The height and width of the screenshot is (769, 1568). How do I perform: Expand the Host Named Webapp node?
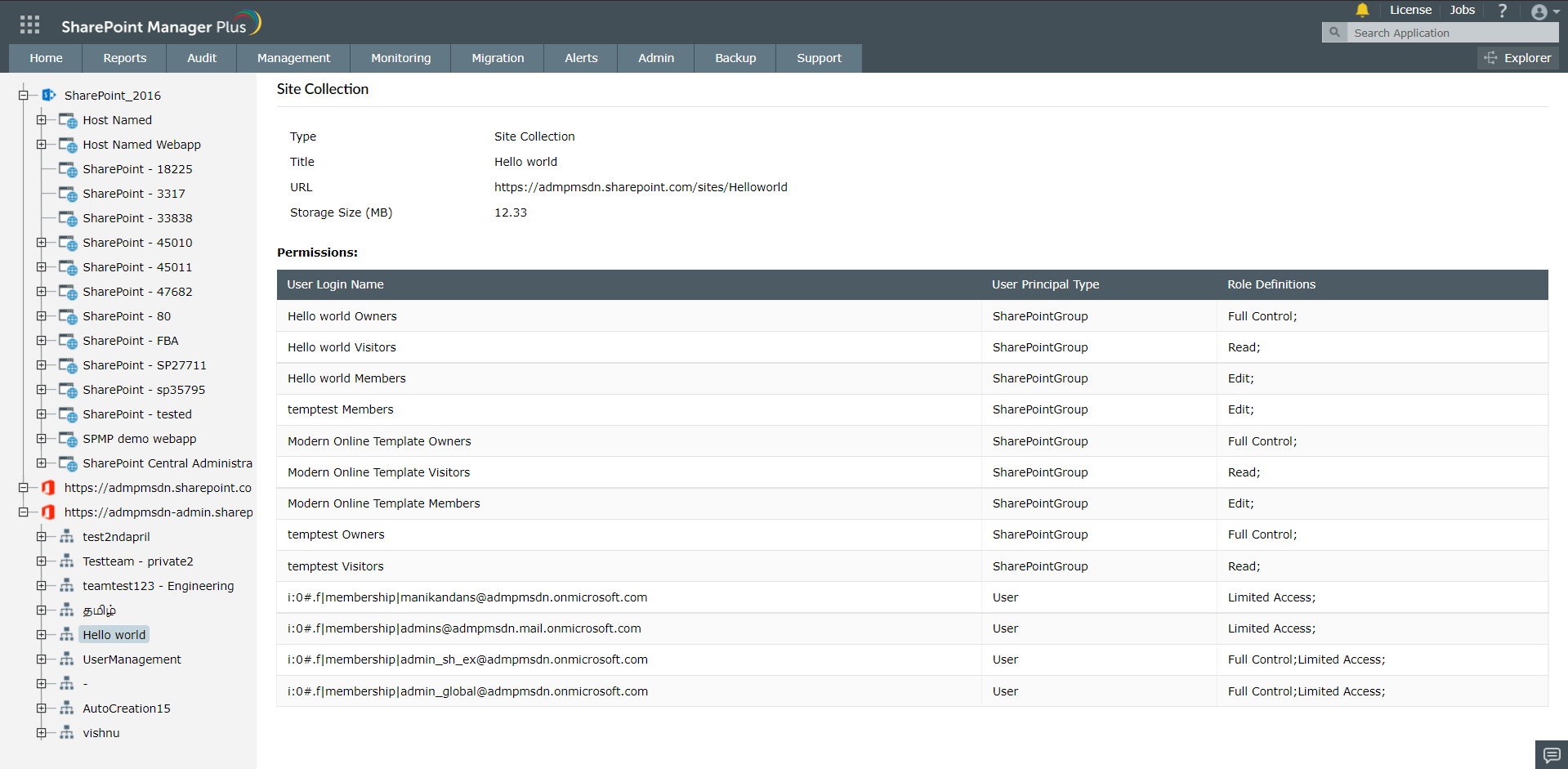tap(41, 145)
